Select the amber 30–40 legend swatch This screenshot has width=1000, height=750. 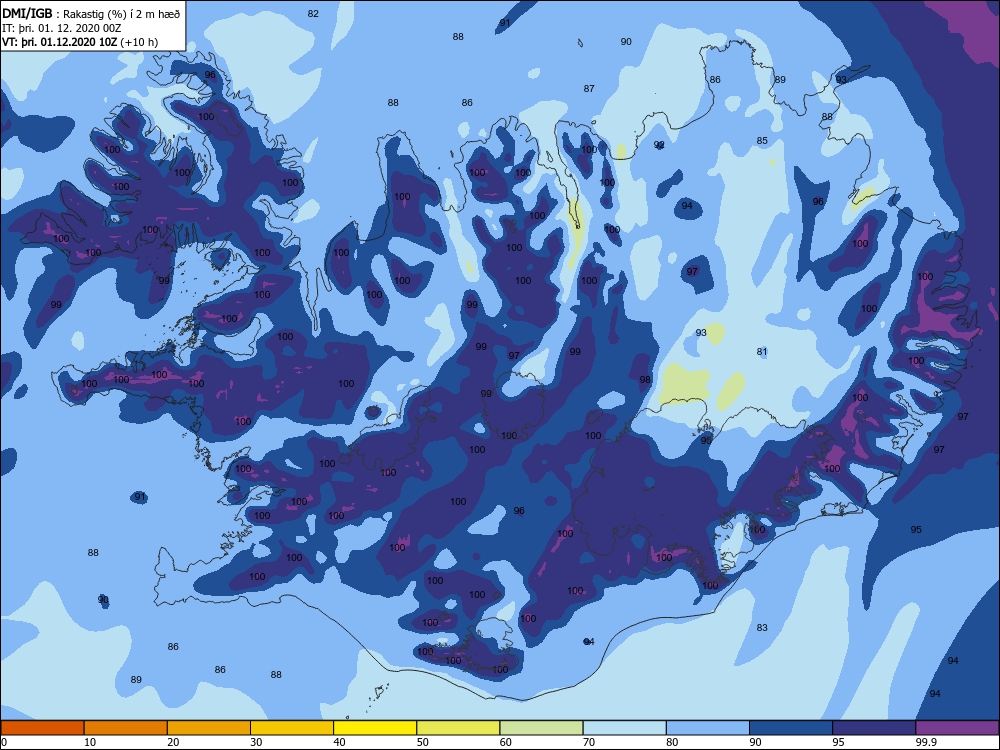click(292, 728)
